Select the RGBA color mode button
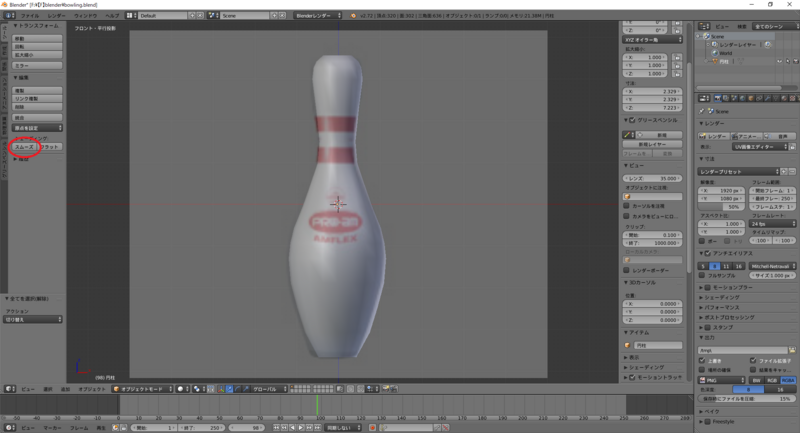Viewport: 800px width, 433px height. [x=788, y=380]
